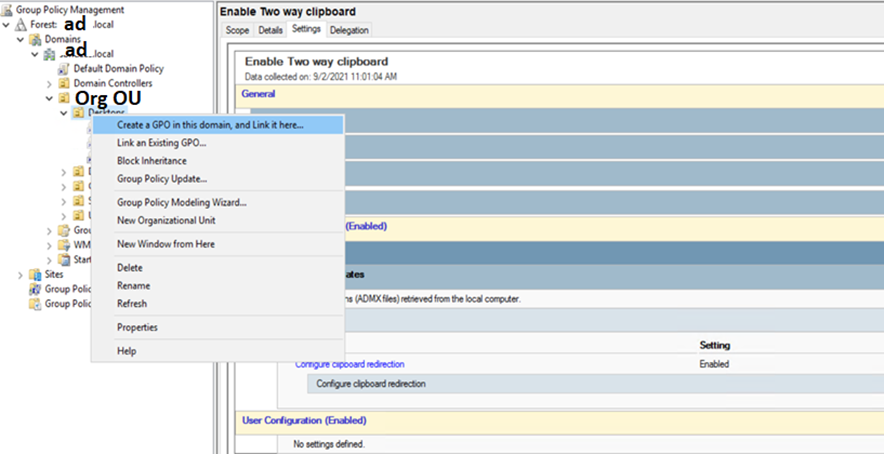
Task: Open the Configure clipboard redirection link
Action: (x=349, y=364)
